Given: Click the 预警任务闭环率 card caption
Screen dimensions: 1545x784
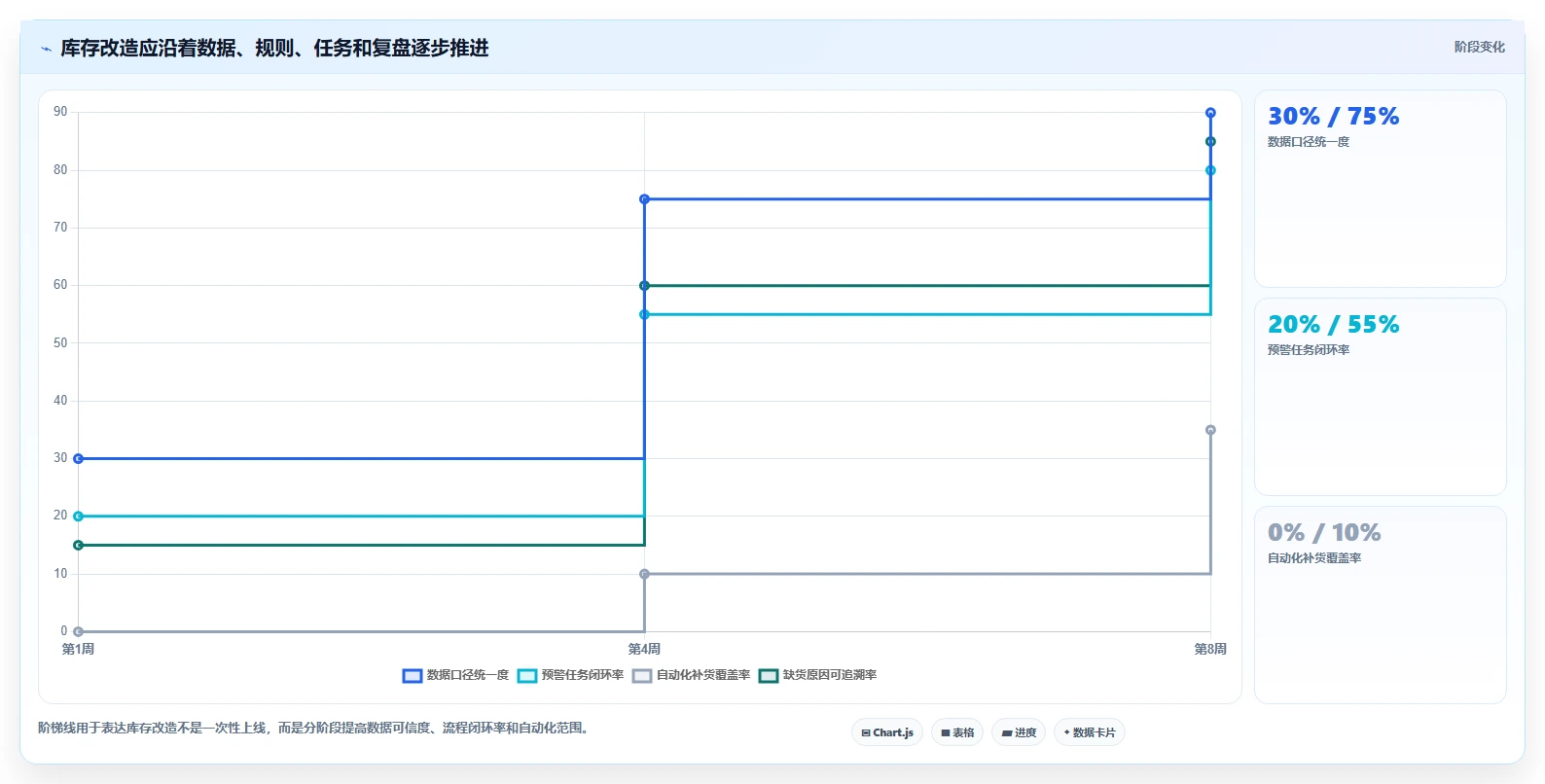Looking at the screenshot, I should tap(1308, 350).
